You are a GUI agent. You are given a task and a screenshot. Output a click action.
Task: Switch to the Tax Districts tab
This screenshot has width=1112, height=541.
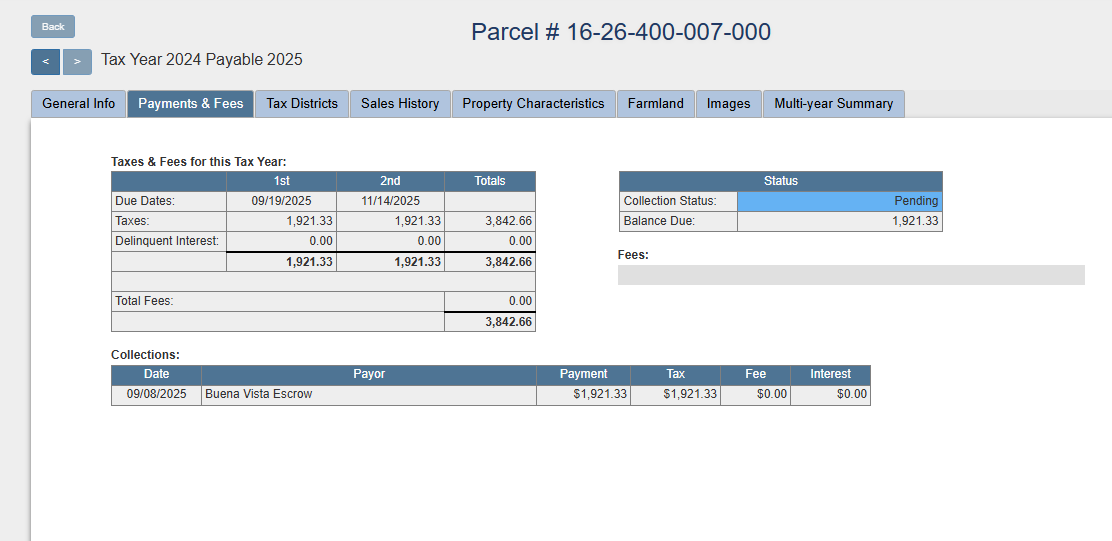point(302,104)
